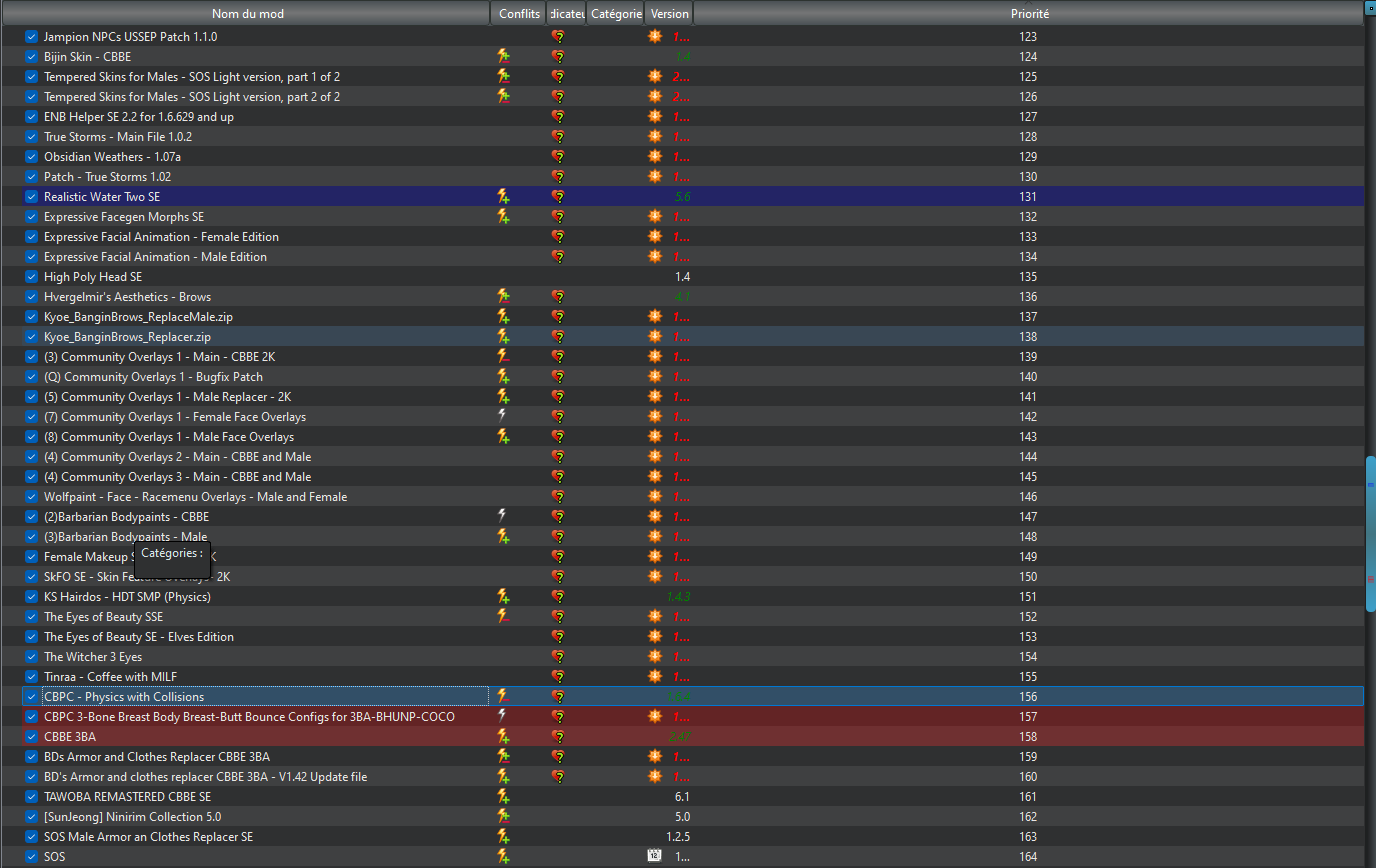The width and height of the screenshot is (1376, 868).
Task: Click the Version column header
Action: point(669,14)
